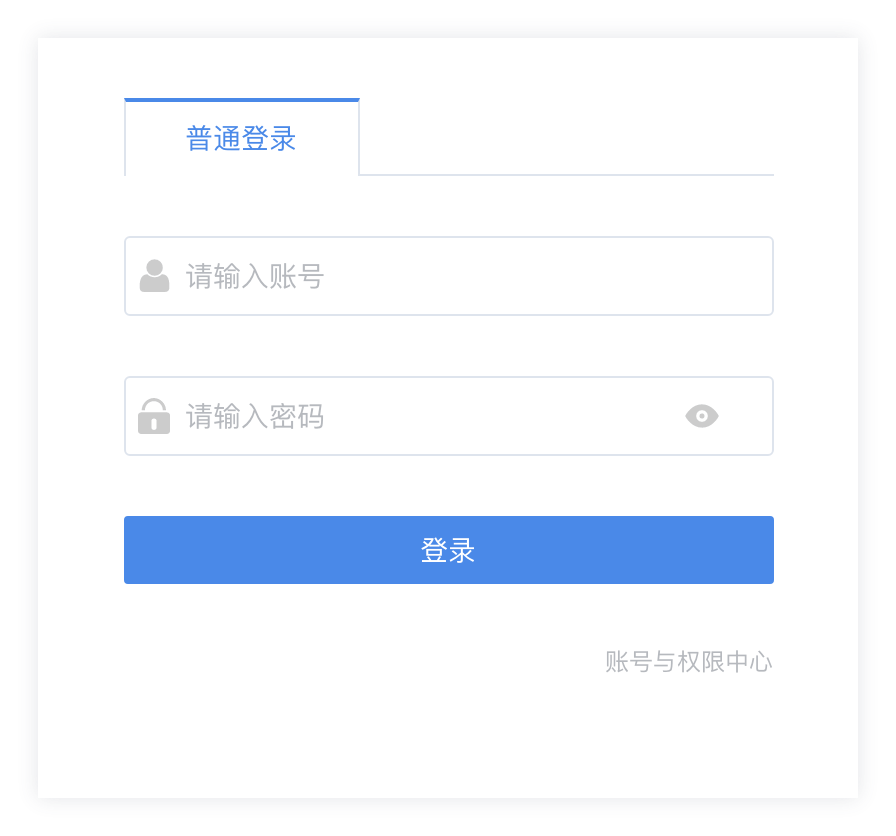Open the 账号与权限中心 link
This screenshot has height=836, width=896.
688,662
